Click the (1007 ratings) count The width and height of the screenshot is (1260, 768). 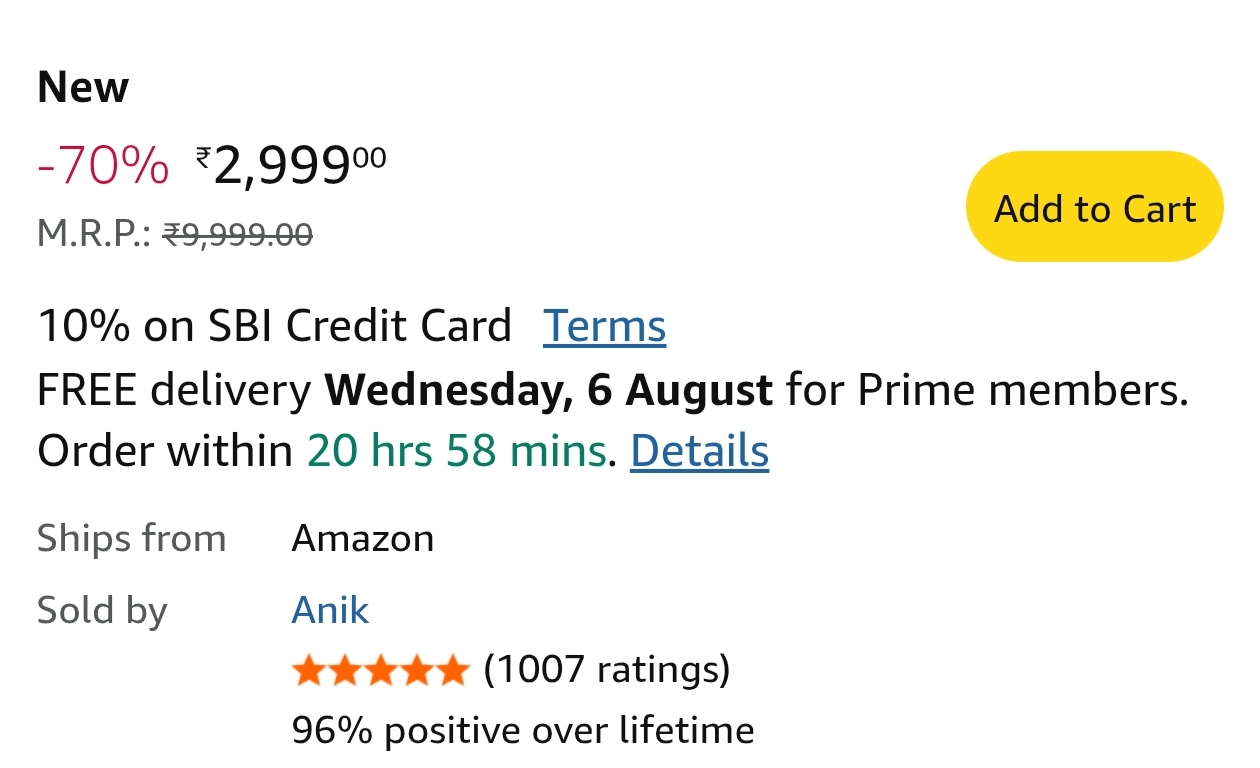(606, 668)
